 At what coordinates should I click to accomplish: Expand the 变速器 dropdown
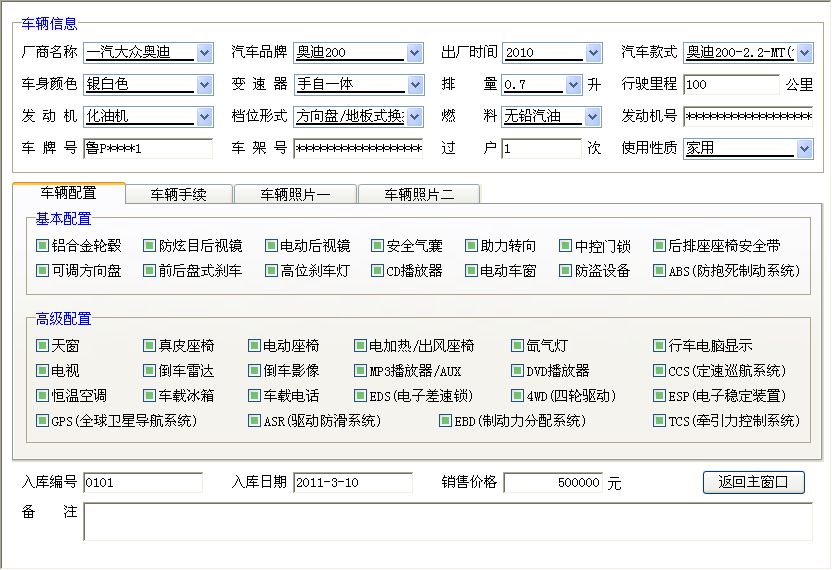click(x=415, y=84)
